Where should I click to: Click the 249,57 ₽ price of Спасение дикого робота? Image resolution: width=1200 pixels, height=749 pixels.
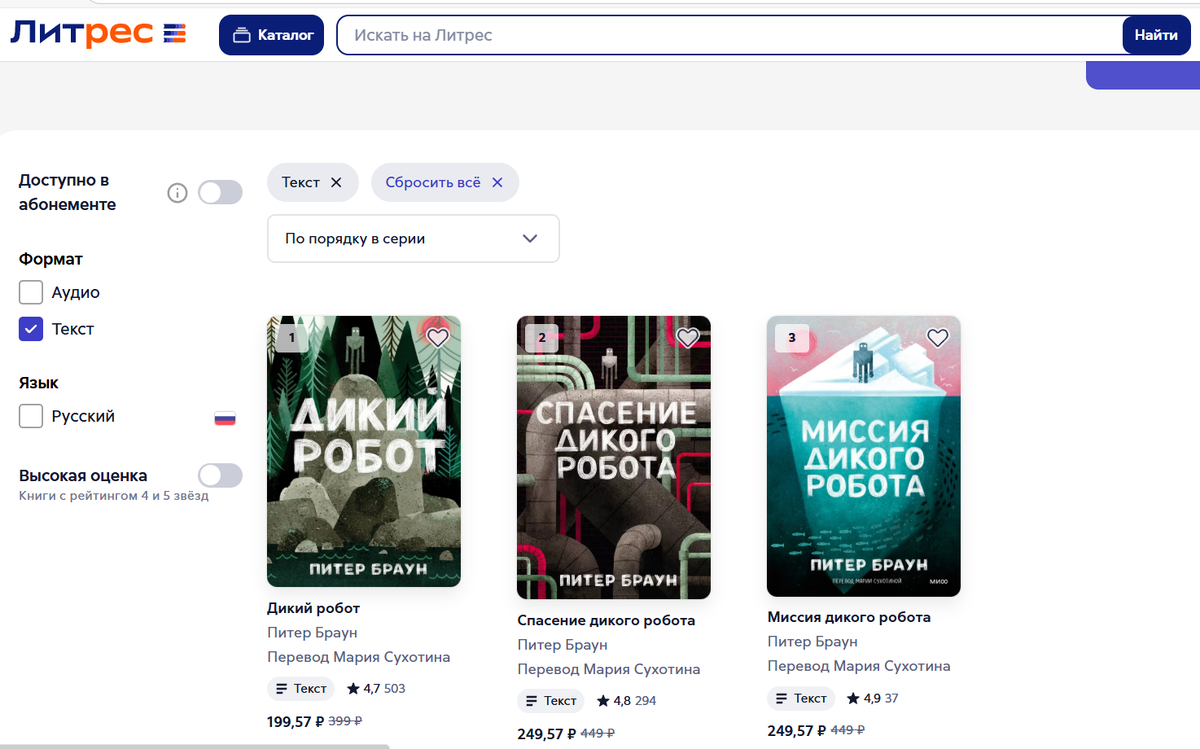point(545,733)
